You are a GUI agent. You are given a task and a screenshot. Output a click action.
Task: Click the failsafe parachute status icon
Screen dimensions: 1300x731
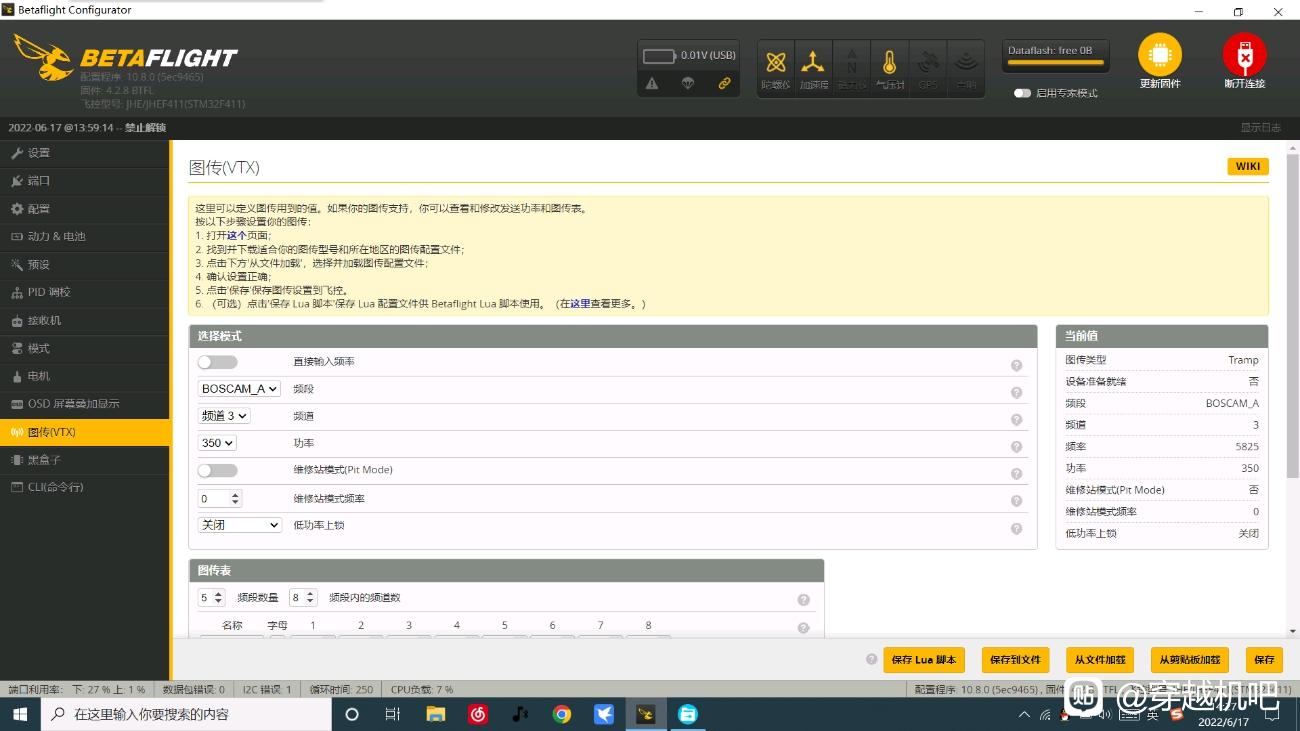point(688,84)
